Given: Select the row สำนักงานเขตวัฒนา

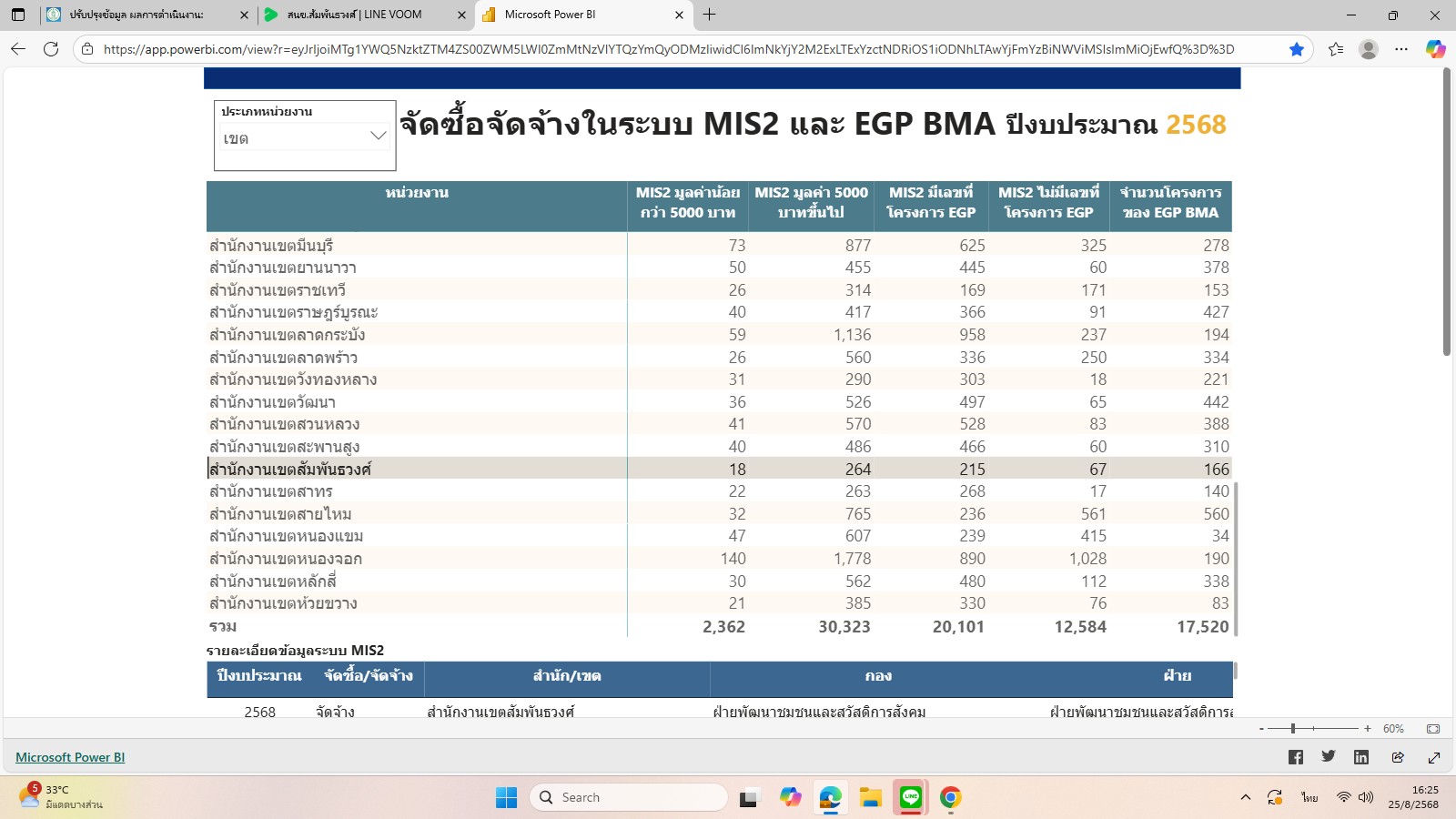Looking at the screenshot, I should [719, 402].
